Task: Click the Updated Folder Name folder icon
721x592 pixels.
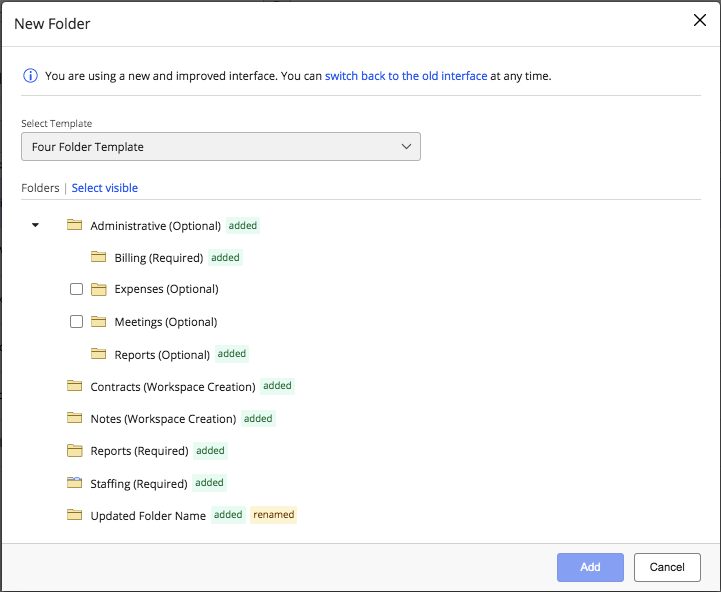Action: pos(74,515)
